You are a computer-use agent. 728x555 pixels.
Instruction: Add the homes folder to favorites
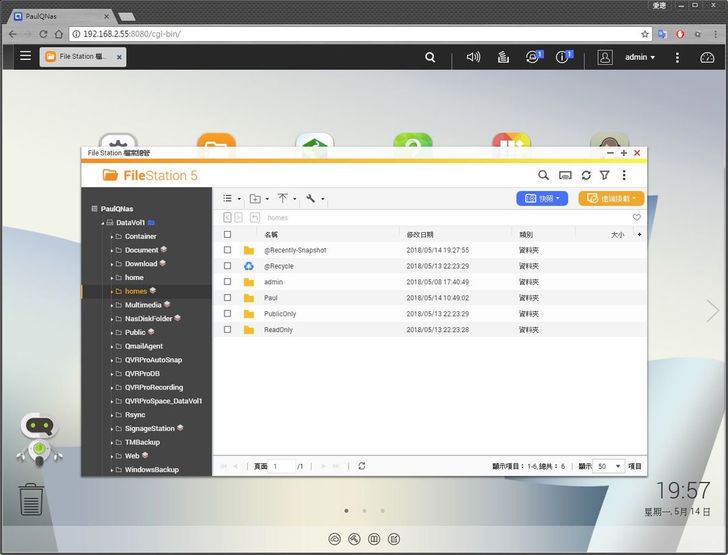(x=636, y=217)
